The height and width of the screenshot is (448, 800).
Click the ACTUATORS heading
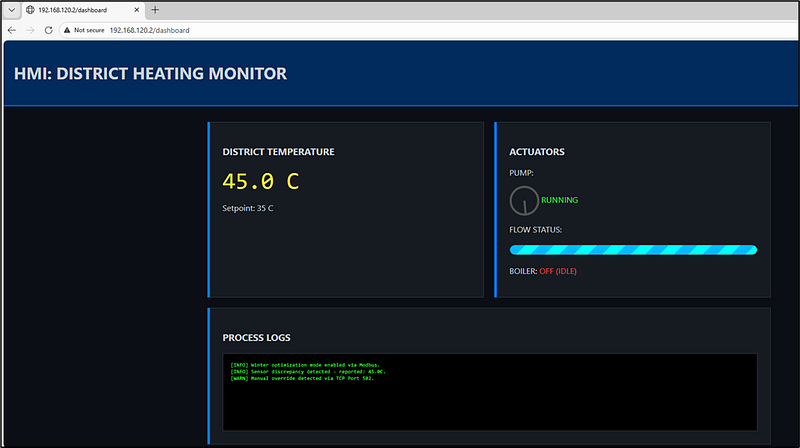tap(537, 152)
